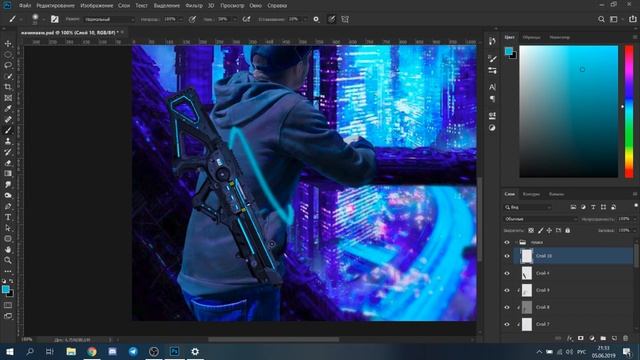Open the Adjustments panel icon

[x=492, y=128]
